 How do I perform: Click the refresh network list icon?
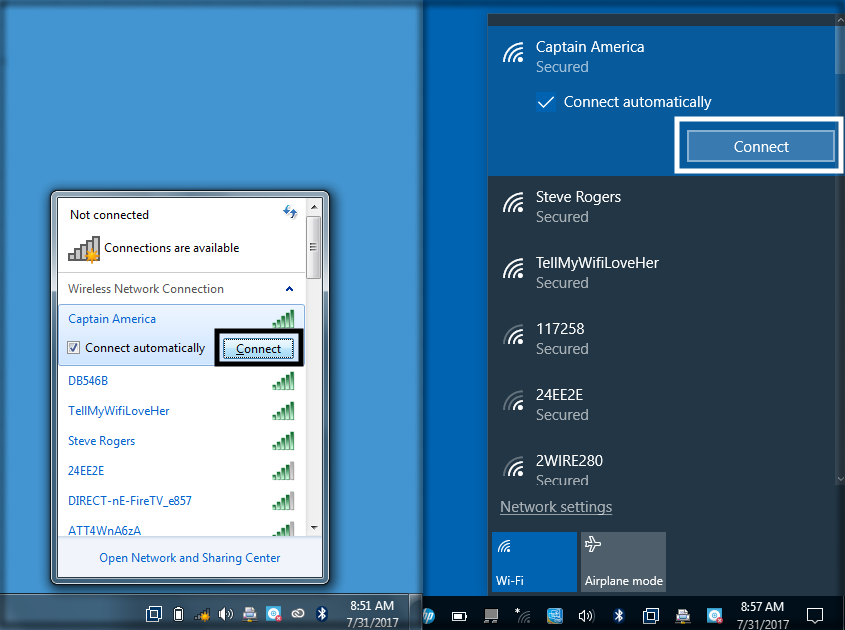pos(290,212)
